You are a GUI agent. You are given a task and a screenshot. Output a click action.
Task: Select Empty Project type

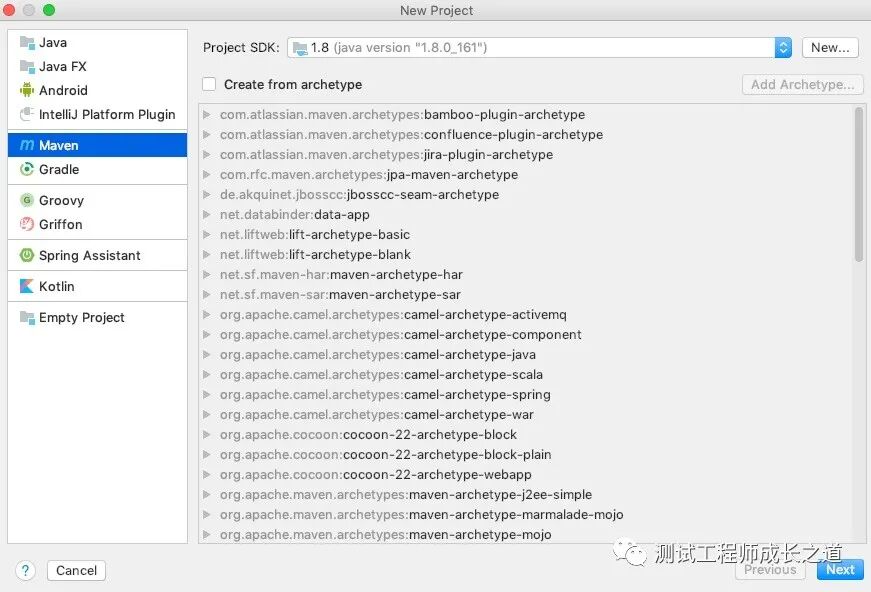pos(97,317)
